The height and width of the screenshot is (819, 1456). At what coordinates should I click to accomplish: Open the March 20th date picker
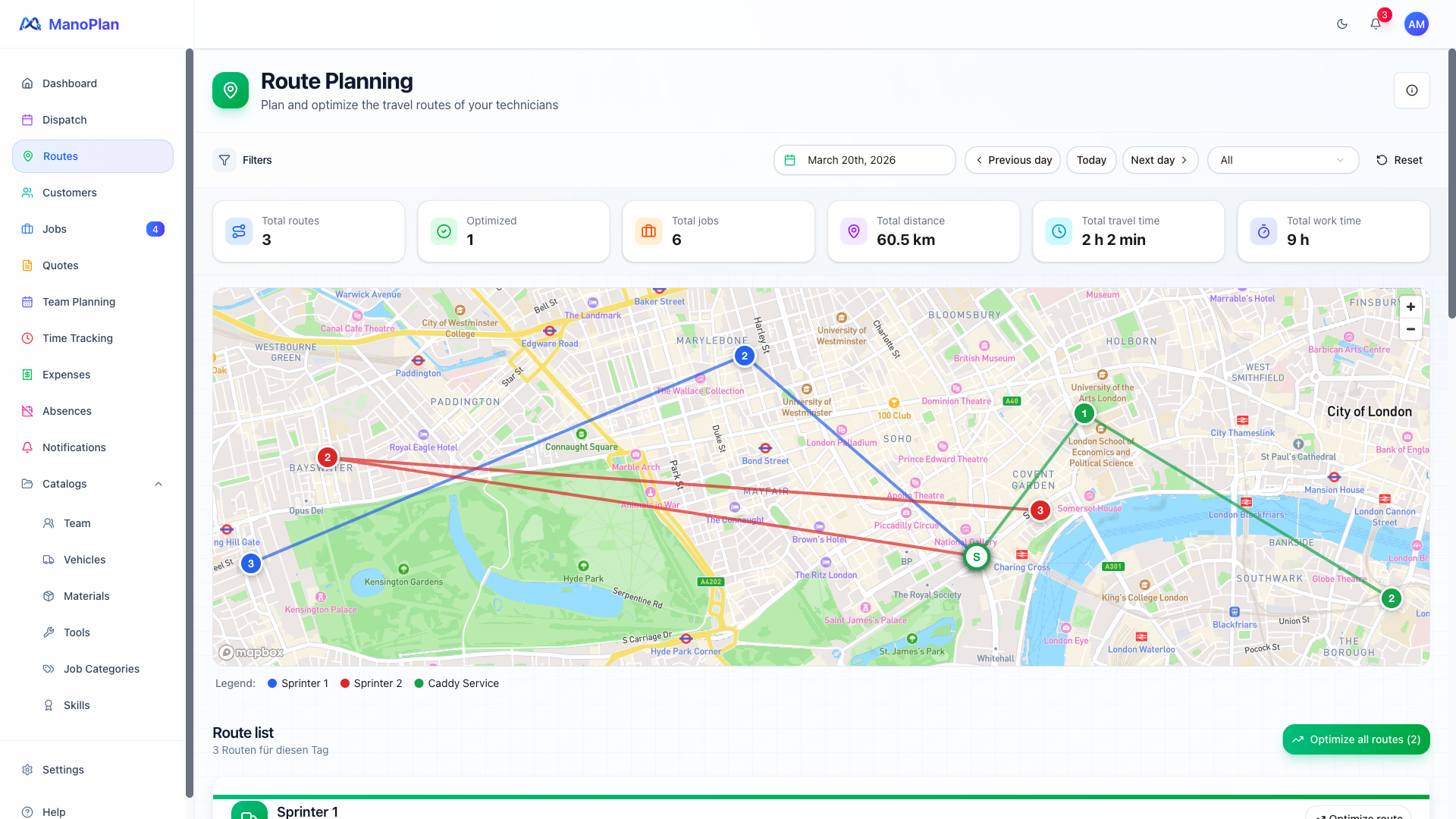pos(864,160)
